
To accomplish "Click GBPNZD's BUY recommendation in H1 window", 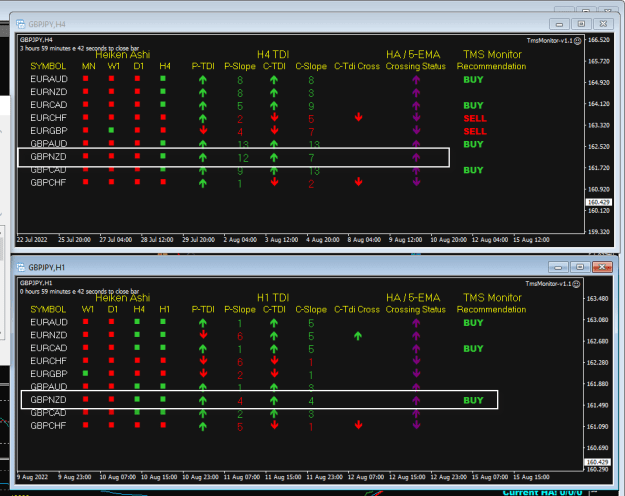I will (473, 400).
